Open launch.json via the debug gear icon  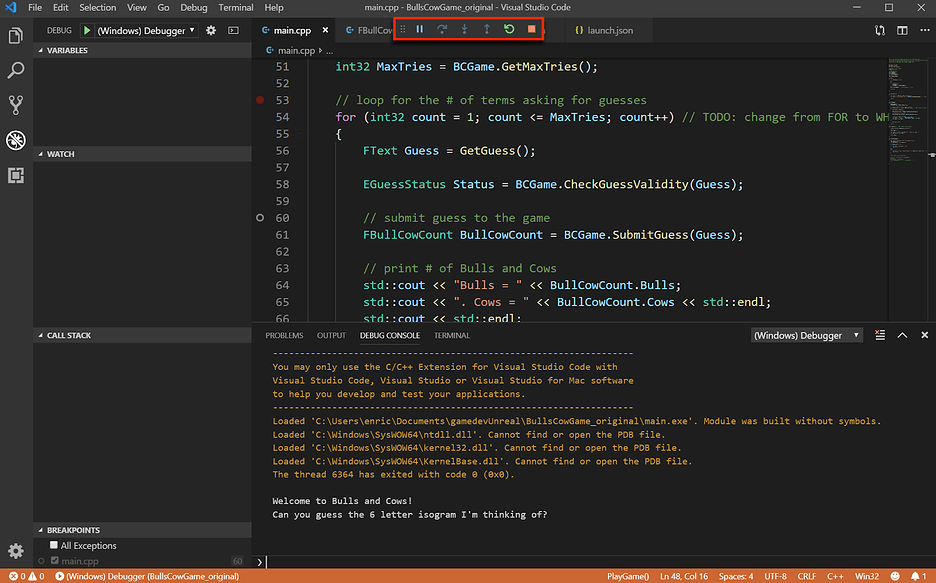pos(211,31)
